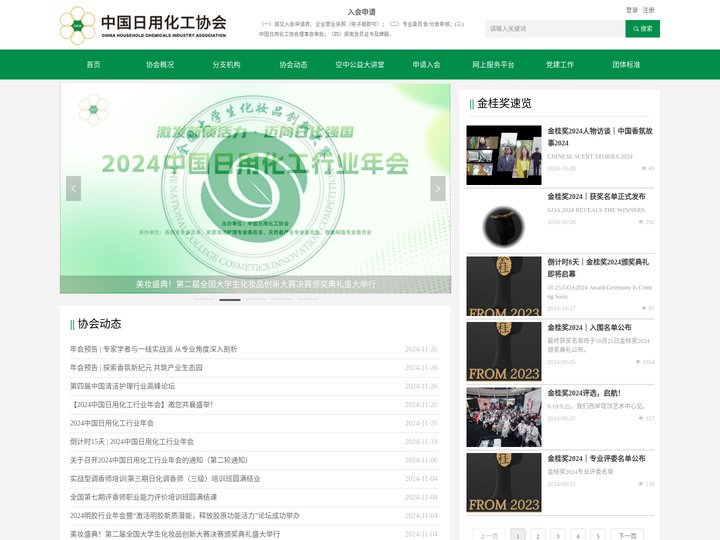Open thumbnail for 金桂奖2024评选，启航 article

coord(504,417)
